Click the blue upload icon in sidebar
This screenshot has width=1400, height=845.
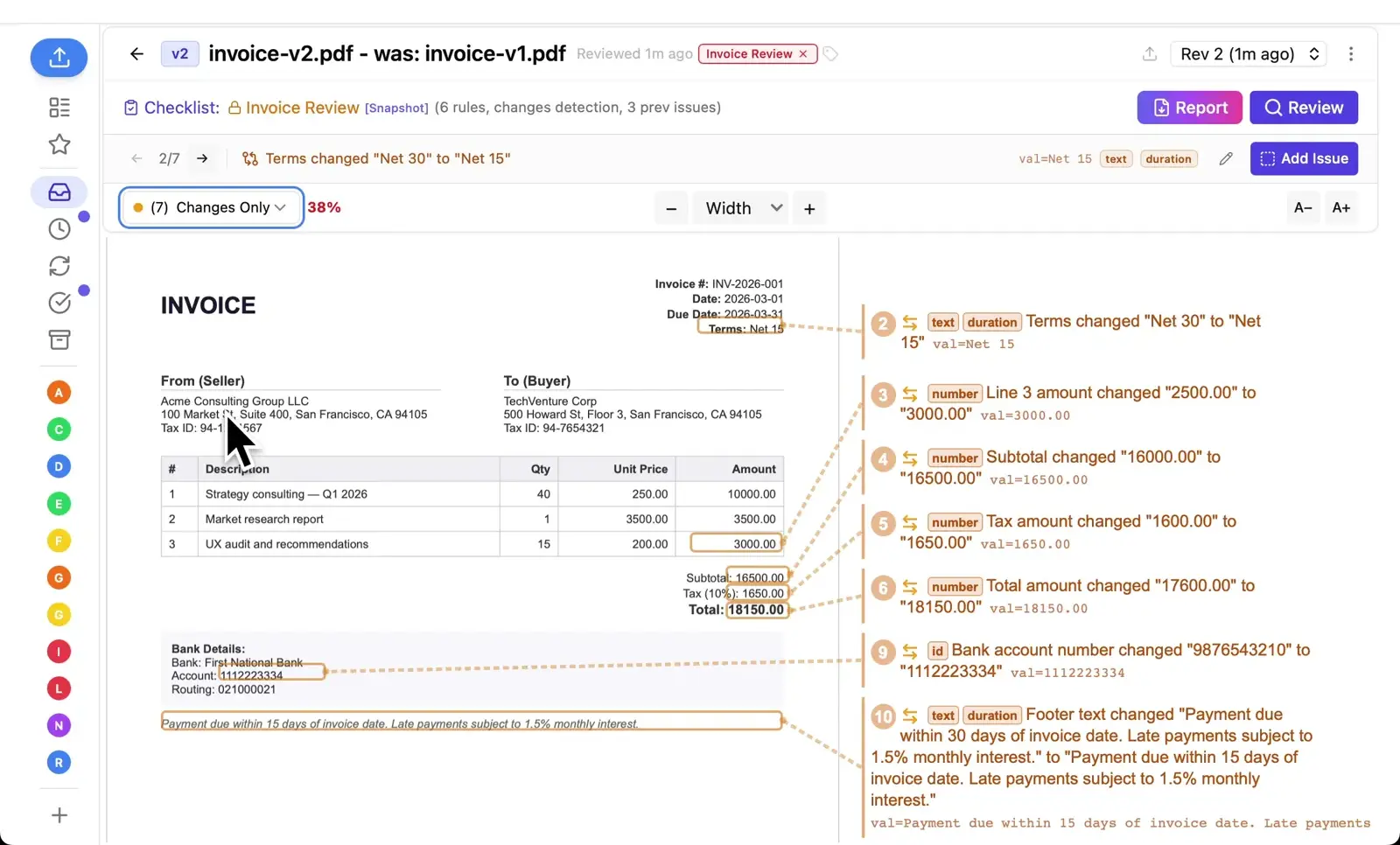point(59,58)
